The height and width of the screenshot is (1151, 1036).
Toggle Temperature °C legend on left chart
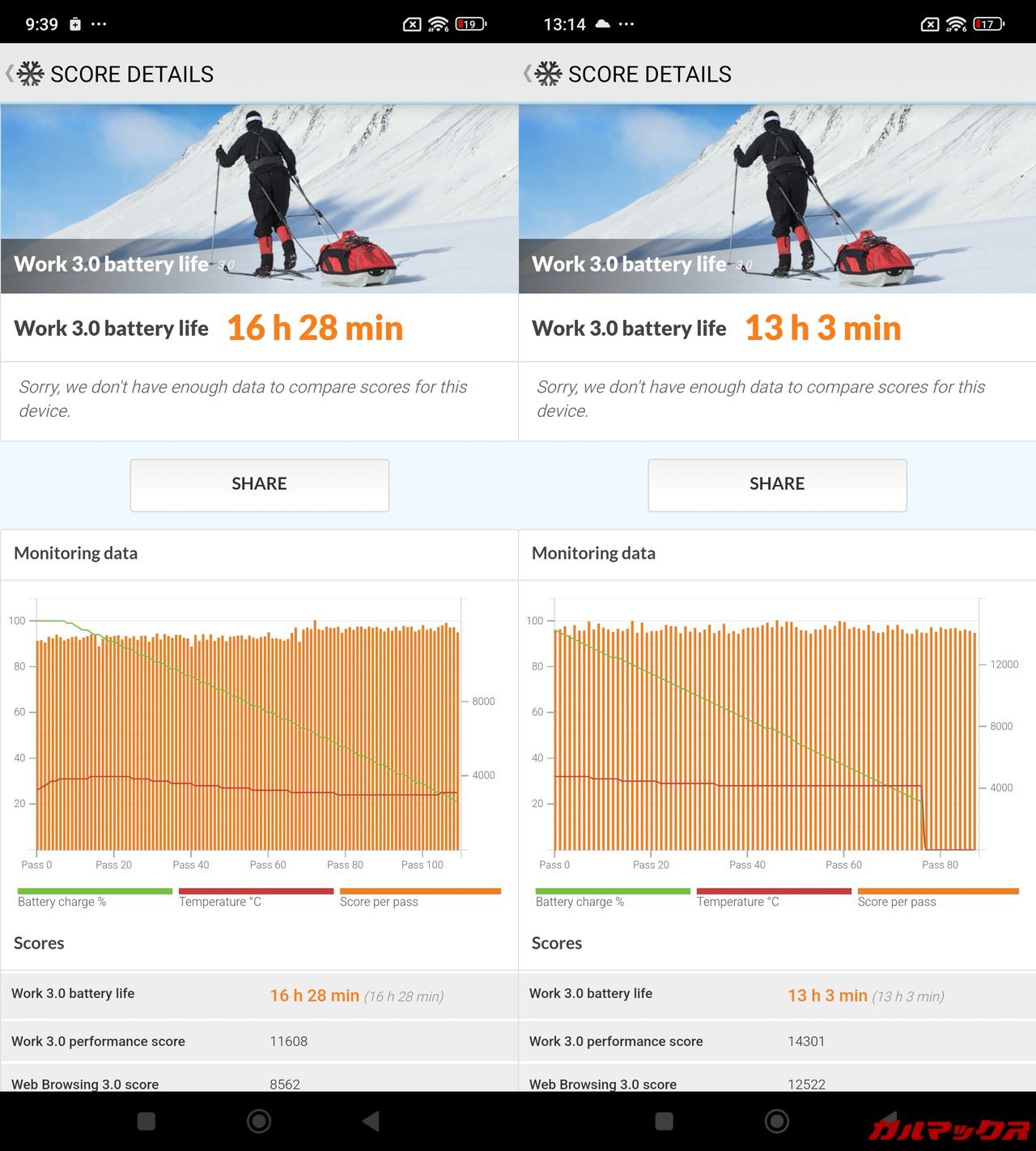tap(255, 897)
